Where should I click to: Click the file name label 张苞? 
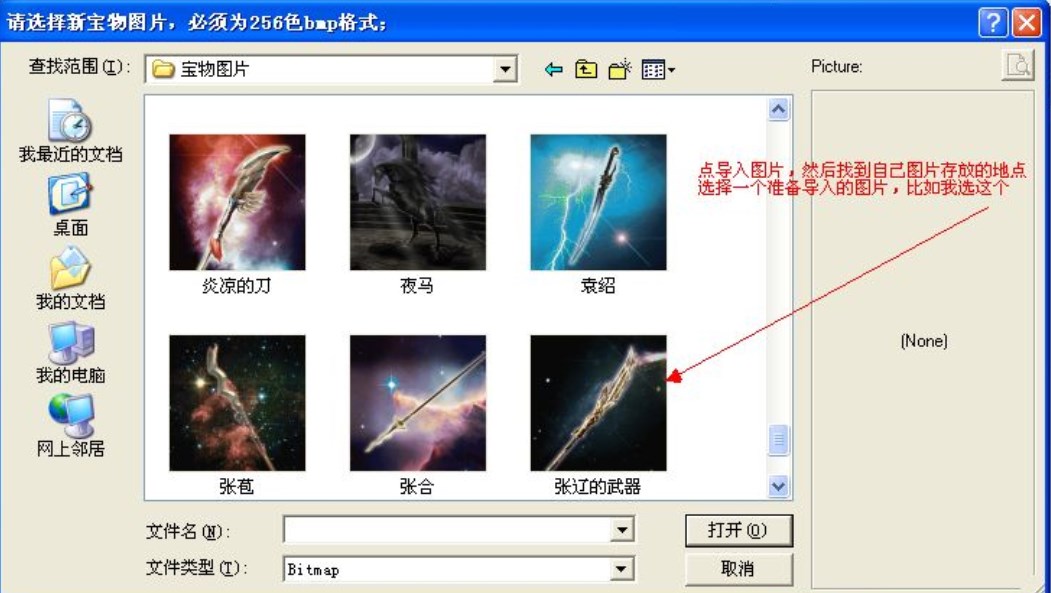click(x=237, y=486)
